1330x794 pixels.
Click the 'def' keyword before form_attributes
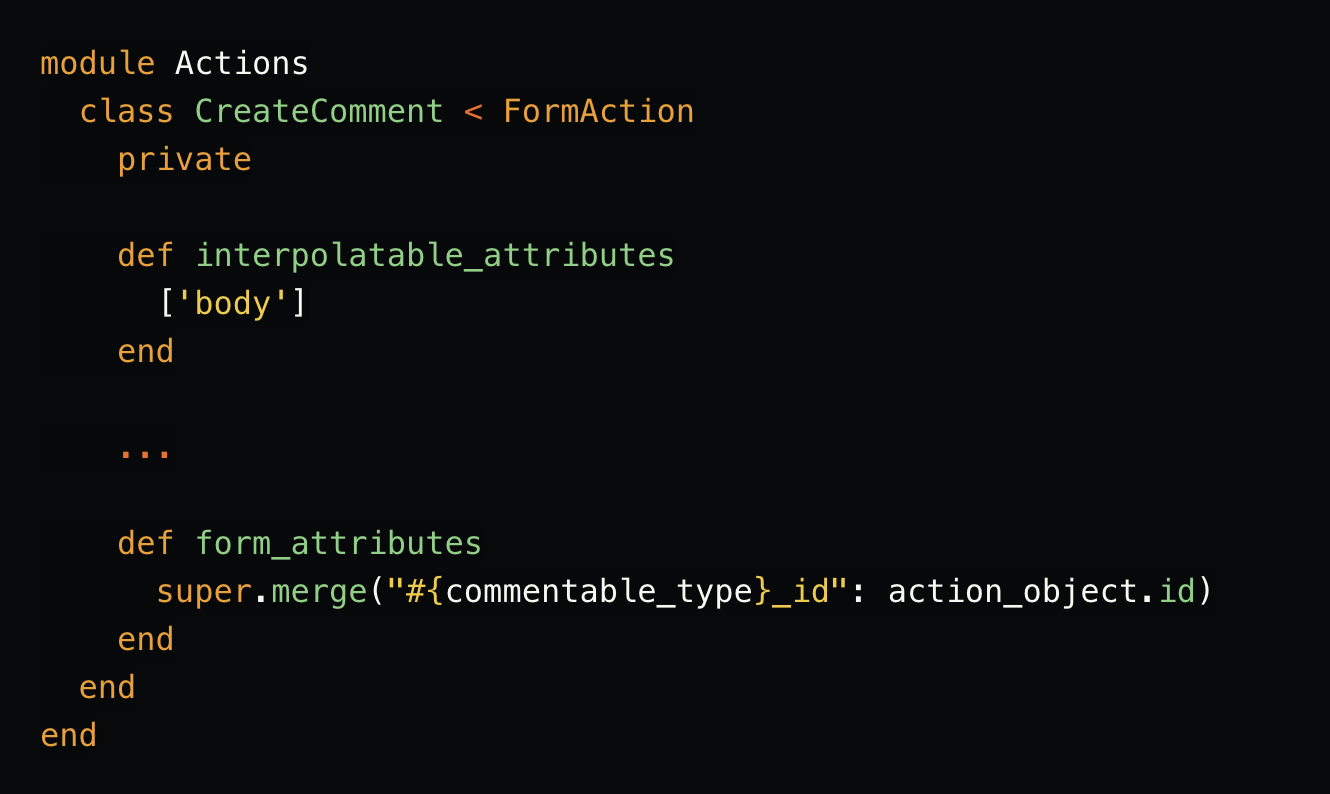tap(145, 544)
